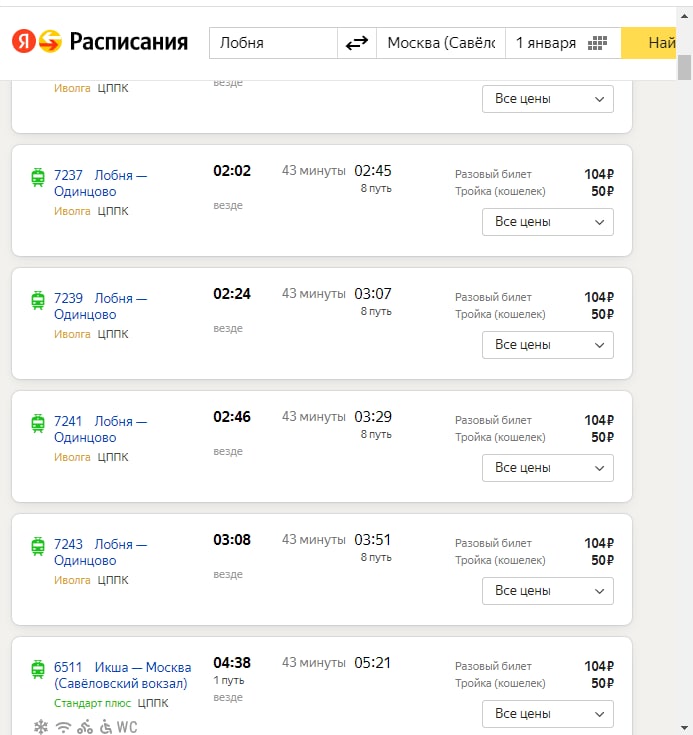Open train 7243 Лобня — Одинцово link
Image resolution: width=693 pixels, height=735 pixels.
tap(100, 552)
